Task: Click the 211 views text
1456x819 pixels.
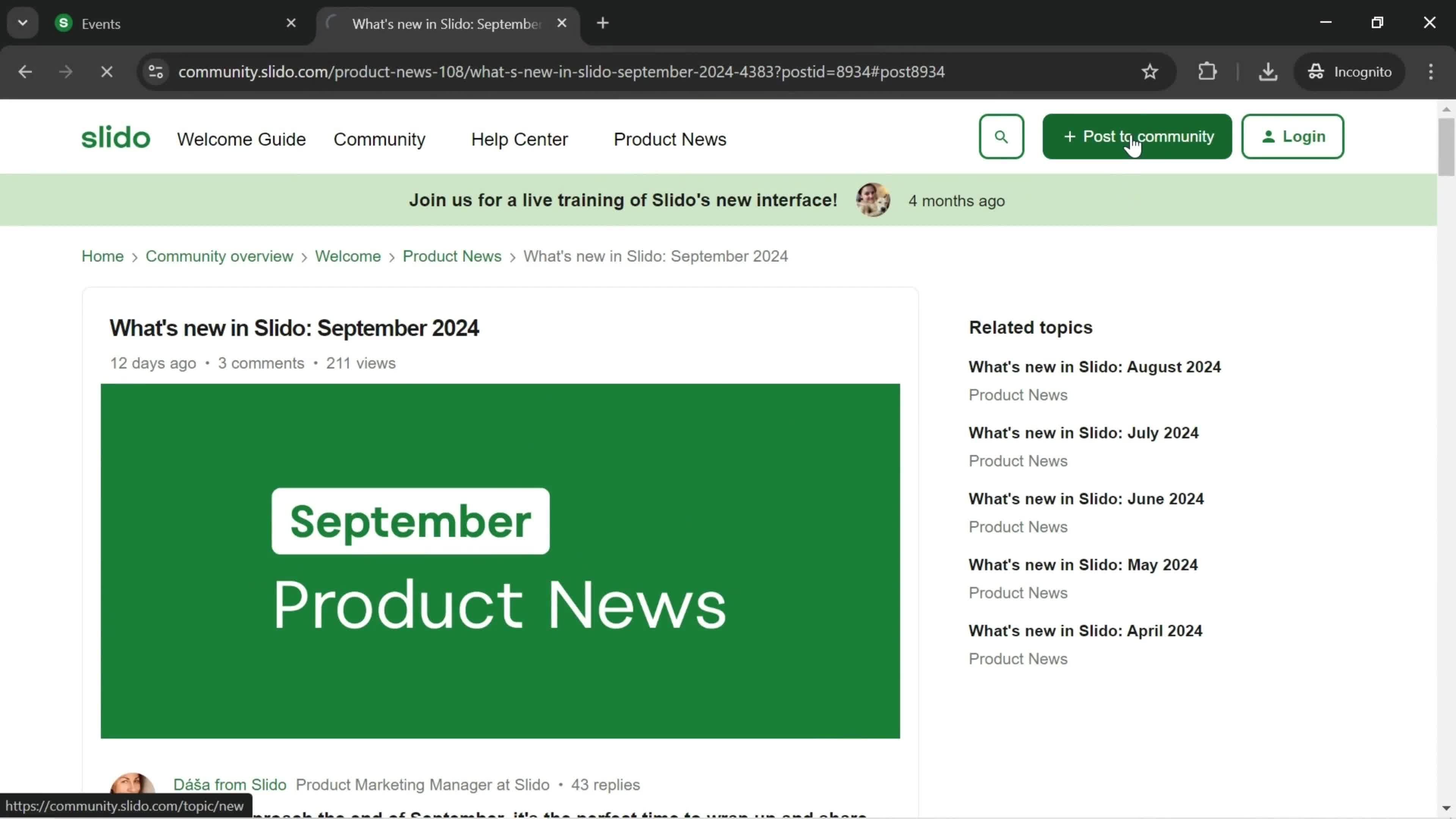Action: pyautogui.click(x=361, y=363)
